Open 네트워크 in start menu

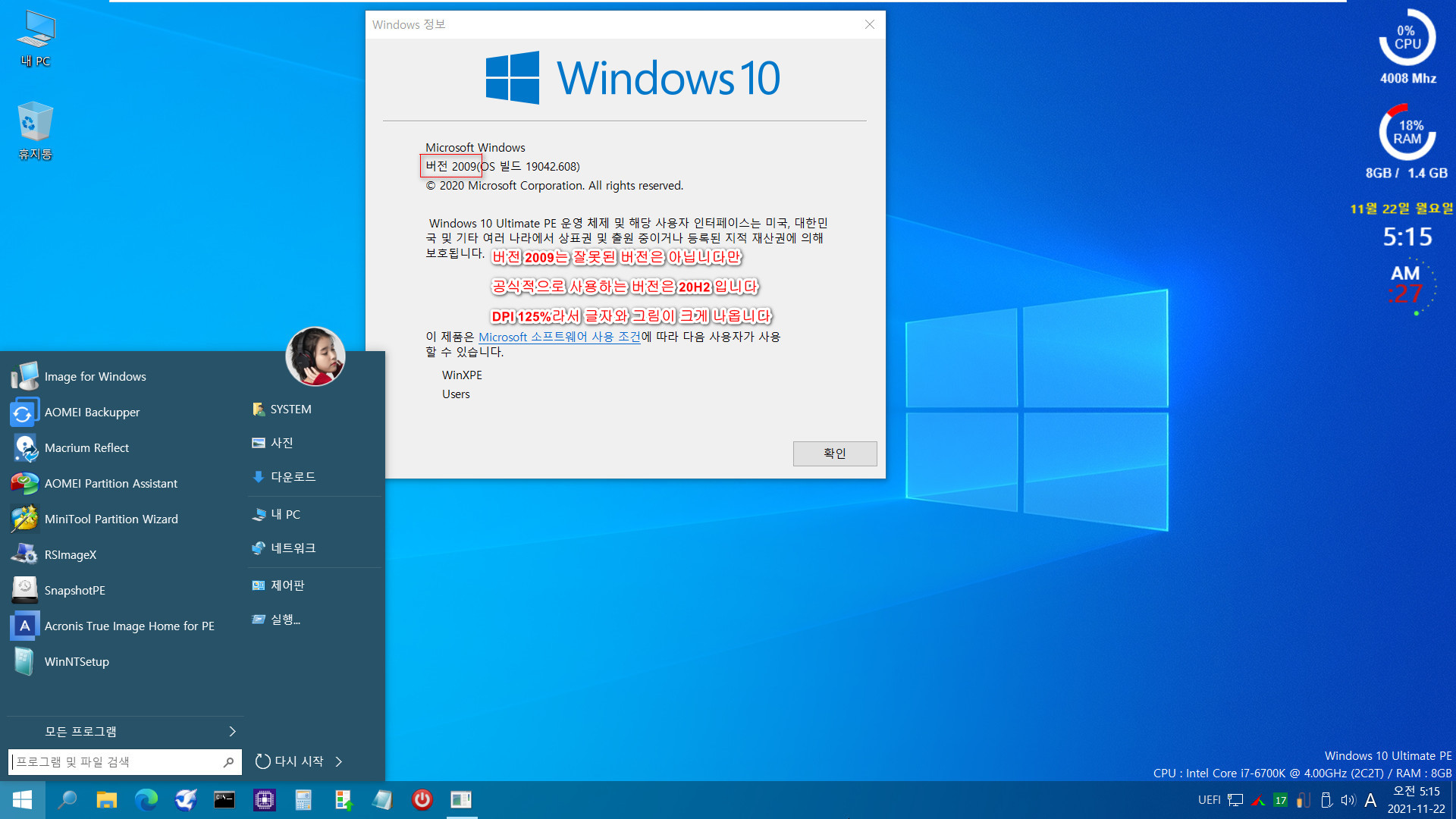[x=315, y=548]
